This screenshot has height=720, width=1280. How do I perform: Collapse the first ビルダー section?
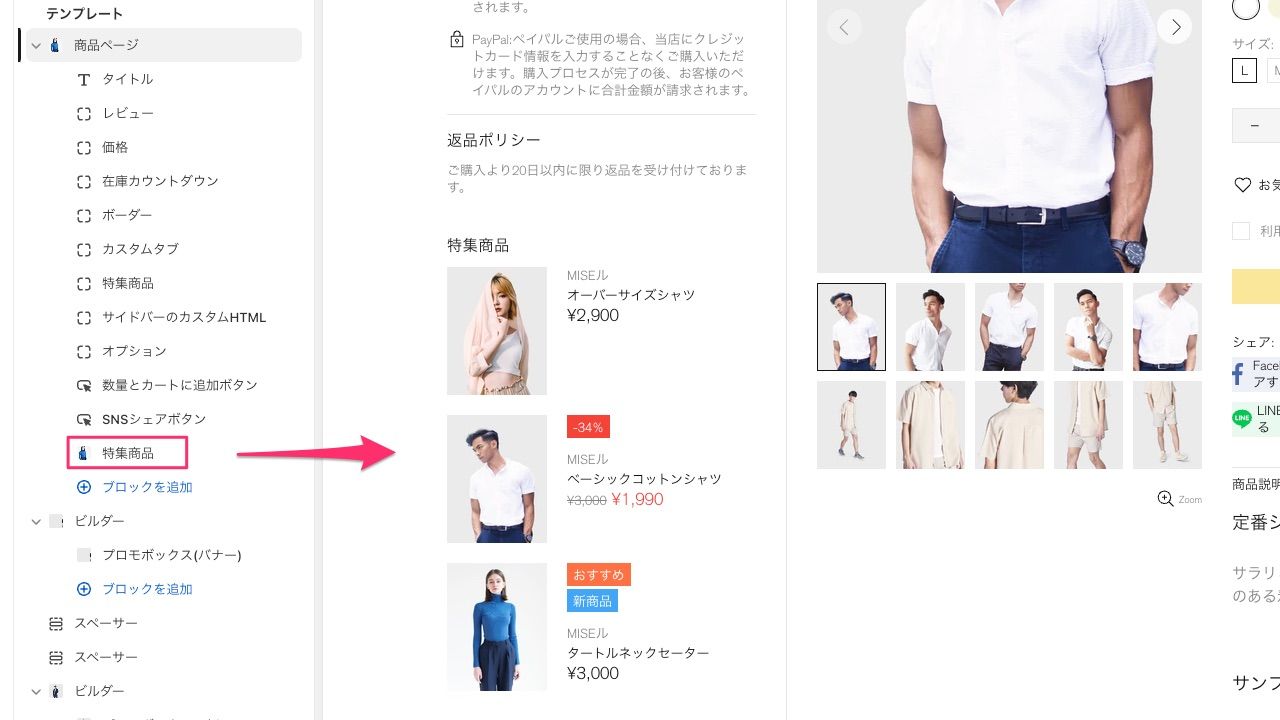[x=36, y=521]
